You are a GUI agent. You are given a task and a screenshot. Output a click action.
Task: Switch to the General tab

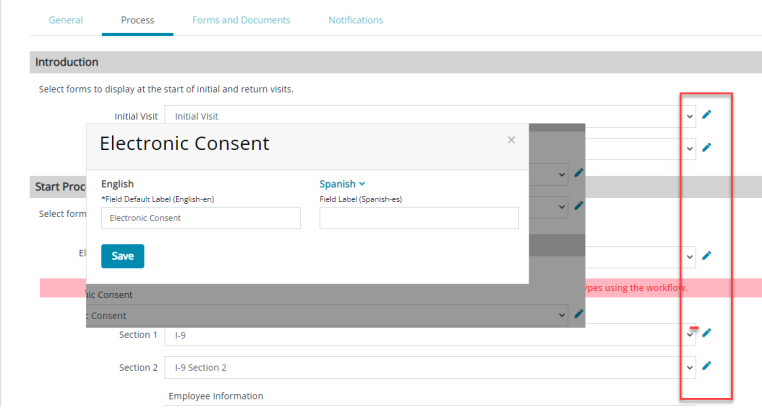tap(66, 20)
